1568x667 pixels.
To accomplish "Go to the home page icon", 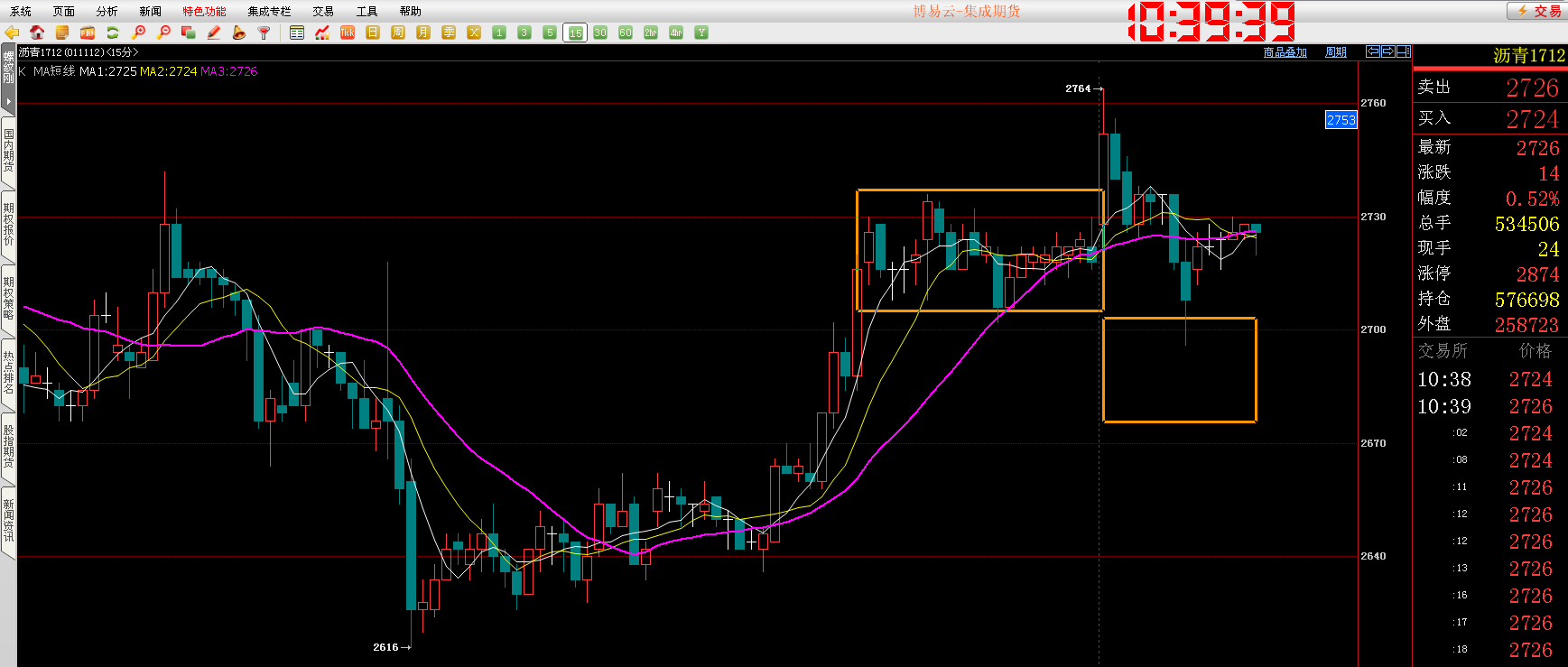I will (37, 32).
